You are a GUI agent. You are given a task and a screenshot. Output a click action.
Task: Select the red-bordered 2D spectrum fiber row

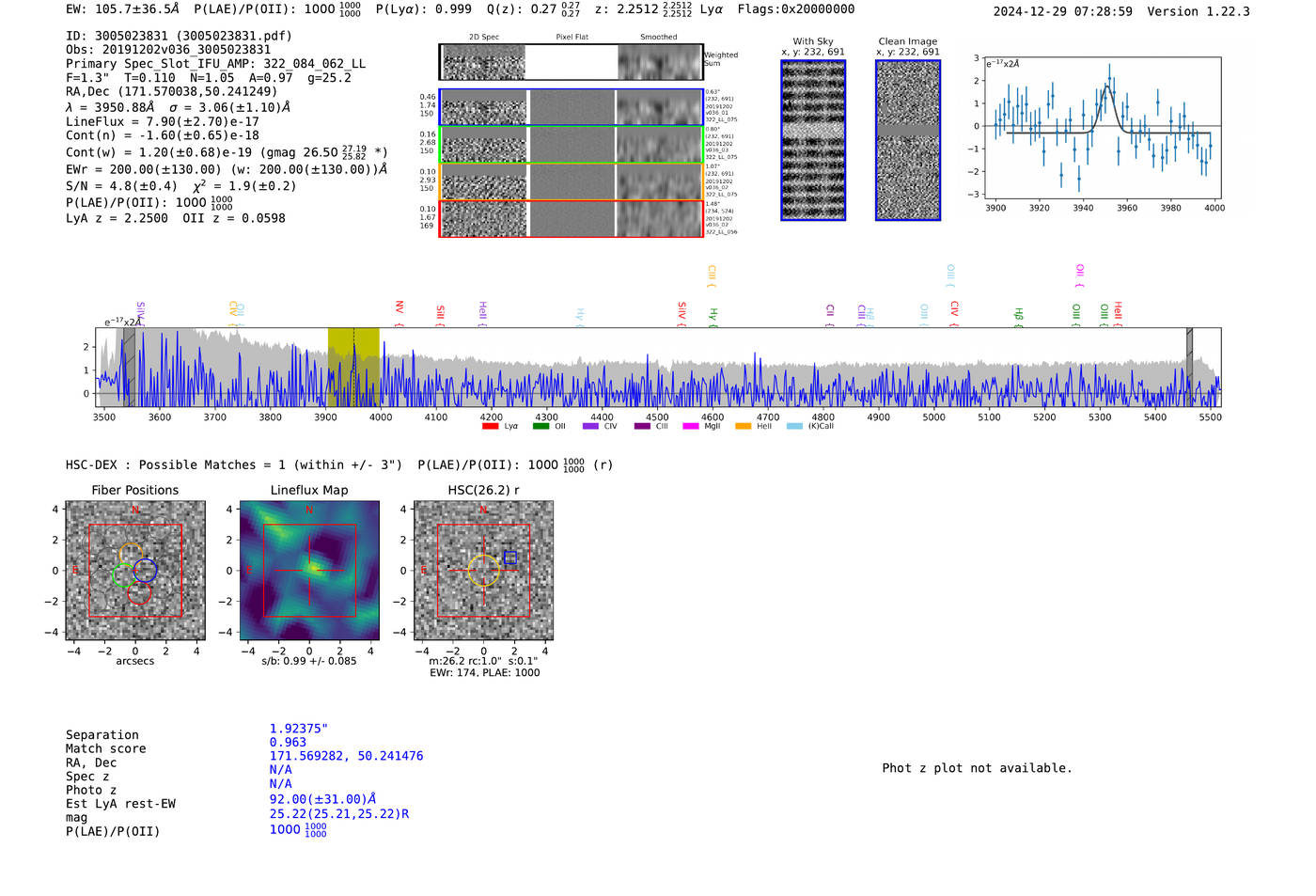(x=572, y=218)
